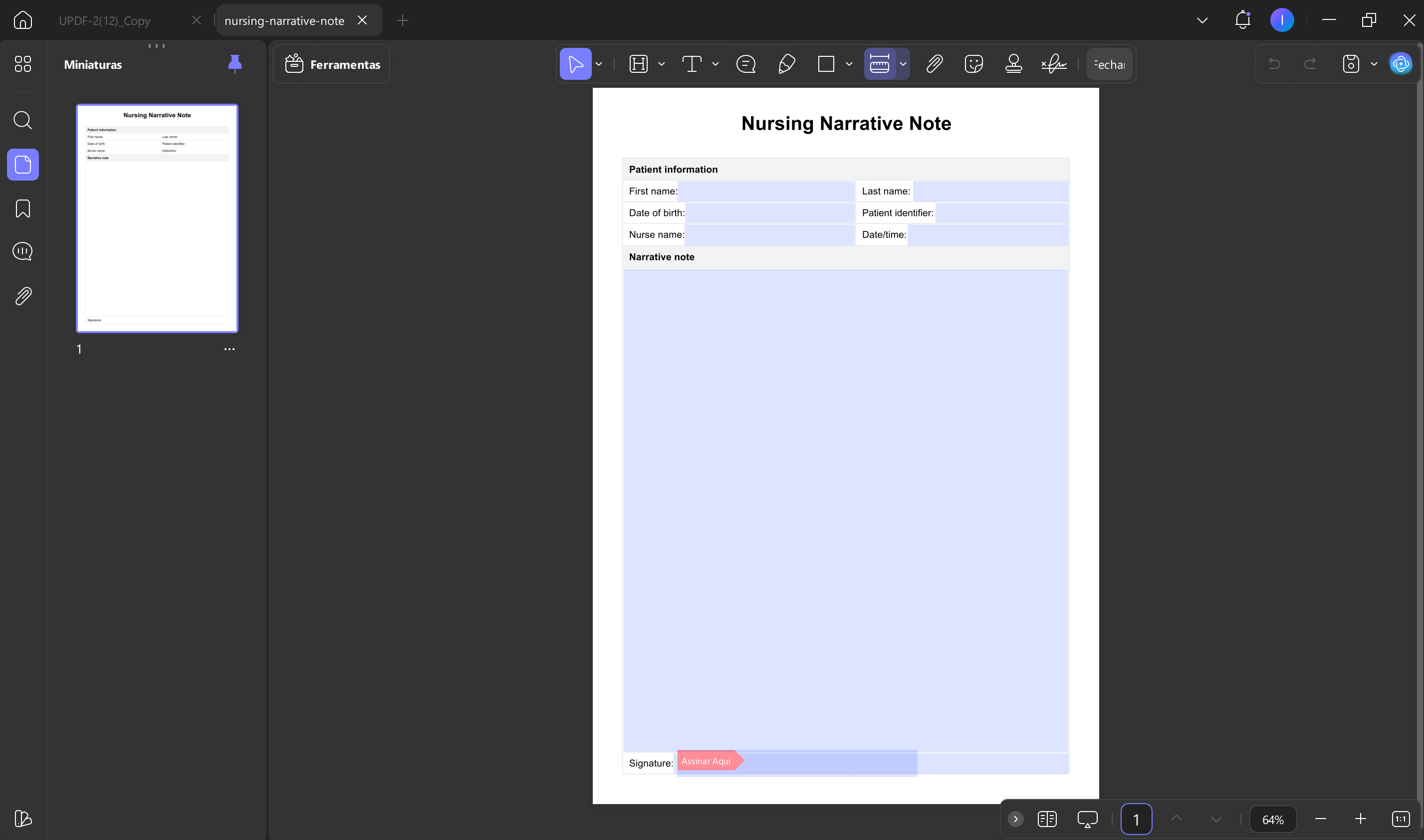1424x840 pixels.
Task: Select the sticker tool
Action: (973, 64)
